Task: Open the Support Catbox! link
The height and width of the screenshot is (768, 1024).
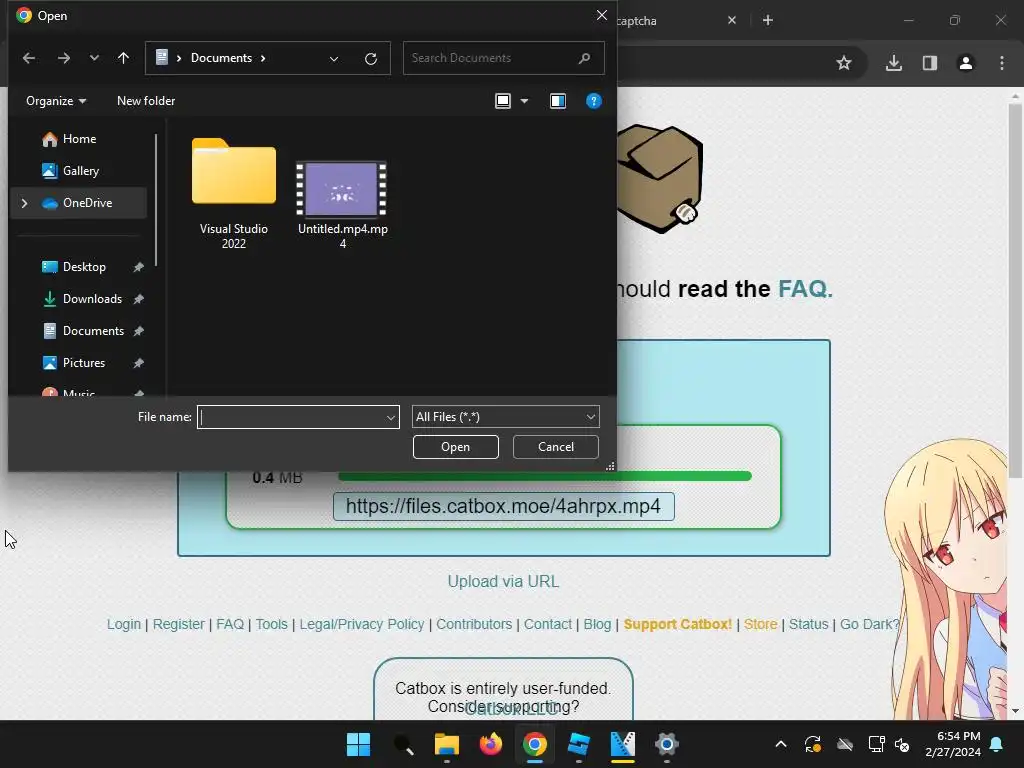Action: pyautogui.click(x=678, y=624)
